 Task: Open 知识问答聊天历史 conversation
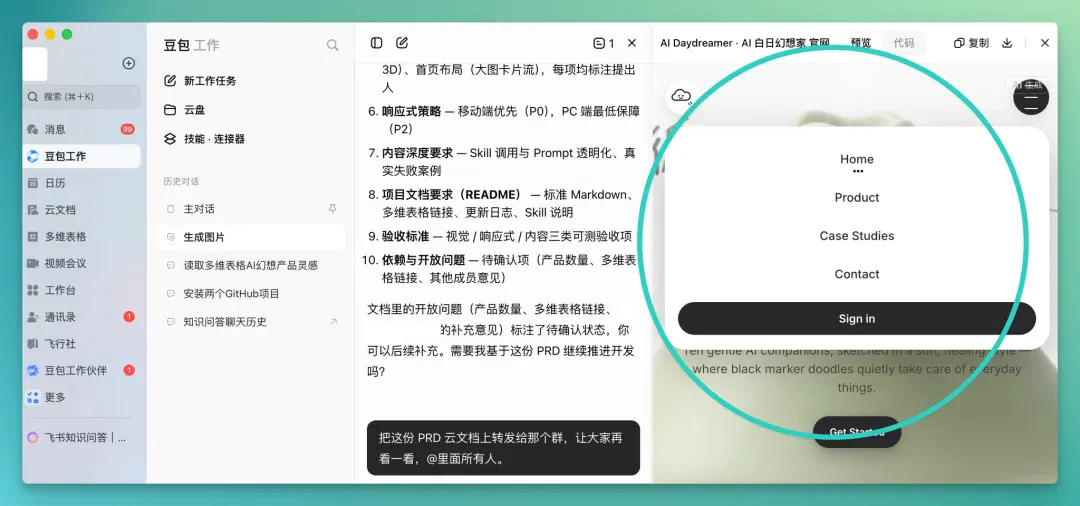pos(250,321)
